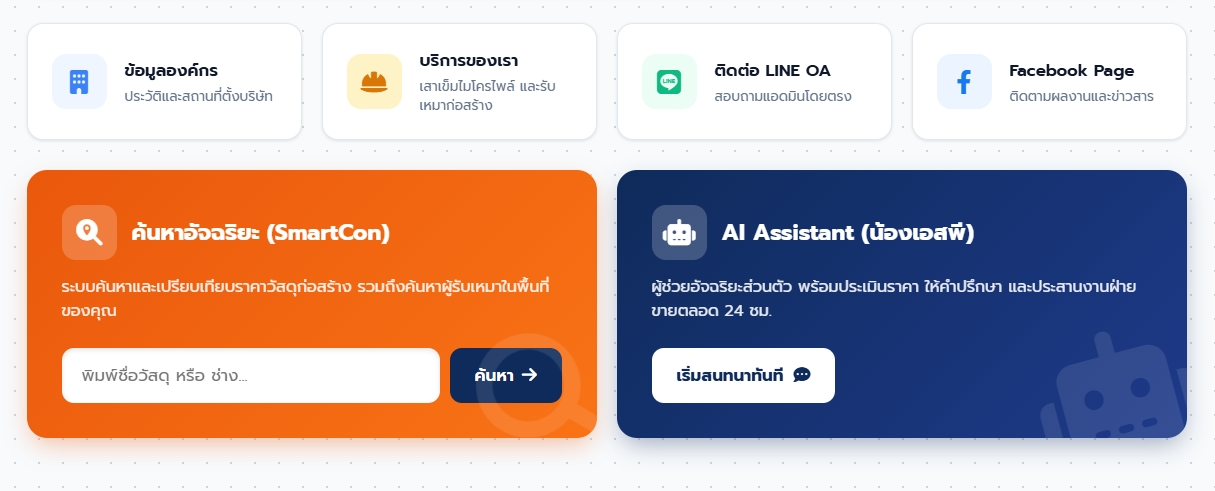Click the AI Assistant robot icon
This screenshot has width=1215, height=491.
point(679,233)
